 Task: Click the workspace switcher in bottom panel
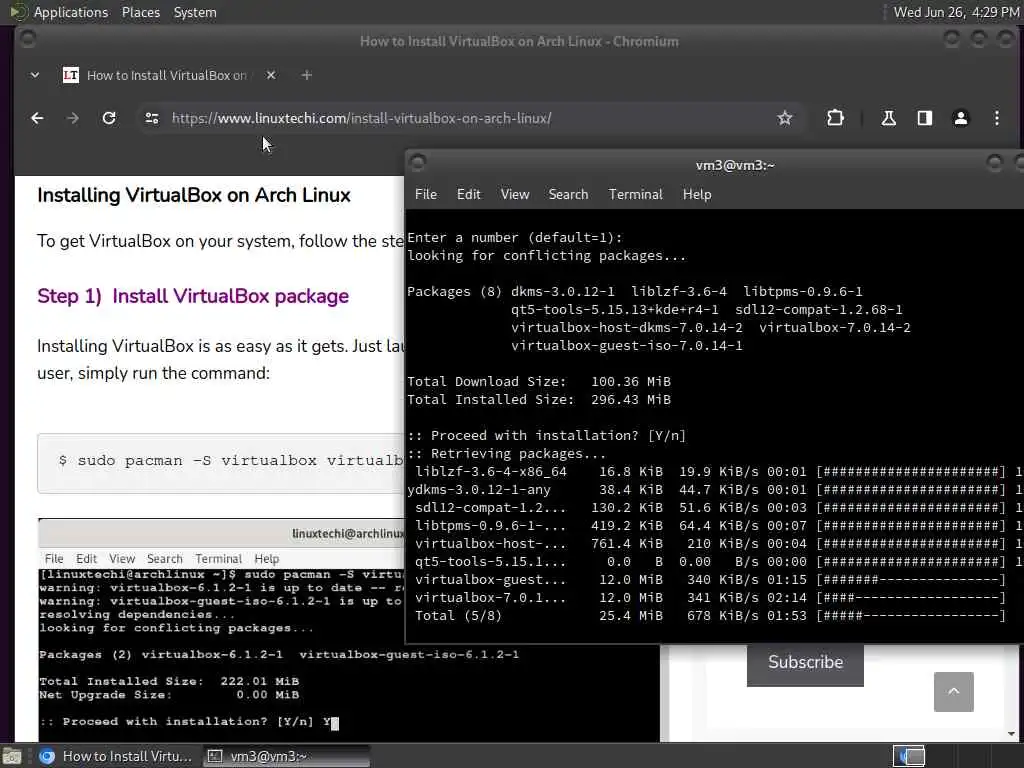pyautogui.click(x=909, y=756)
